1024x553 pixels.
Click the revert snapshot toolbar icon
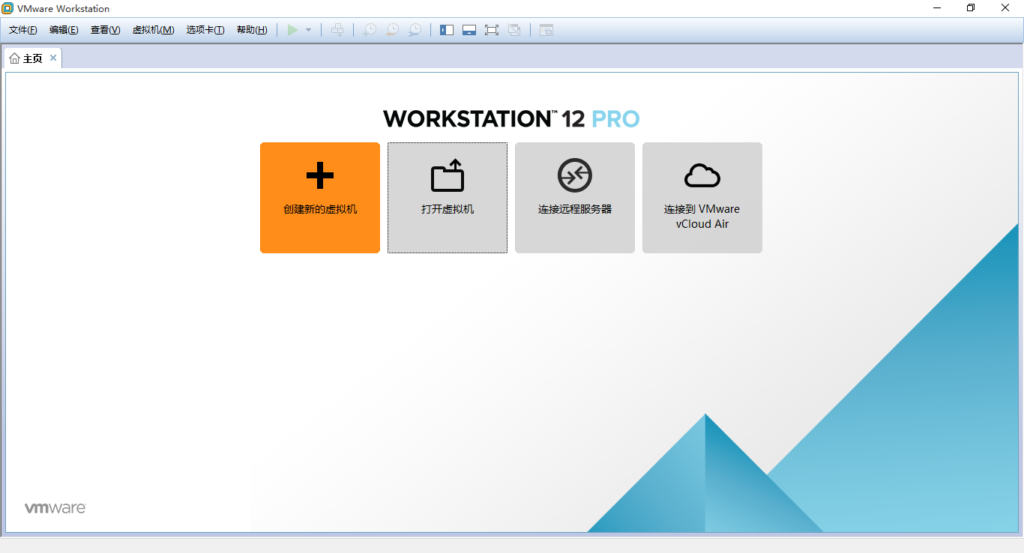[x=392, y=30]
